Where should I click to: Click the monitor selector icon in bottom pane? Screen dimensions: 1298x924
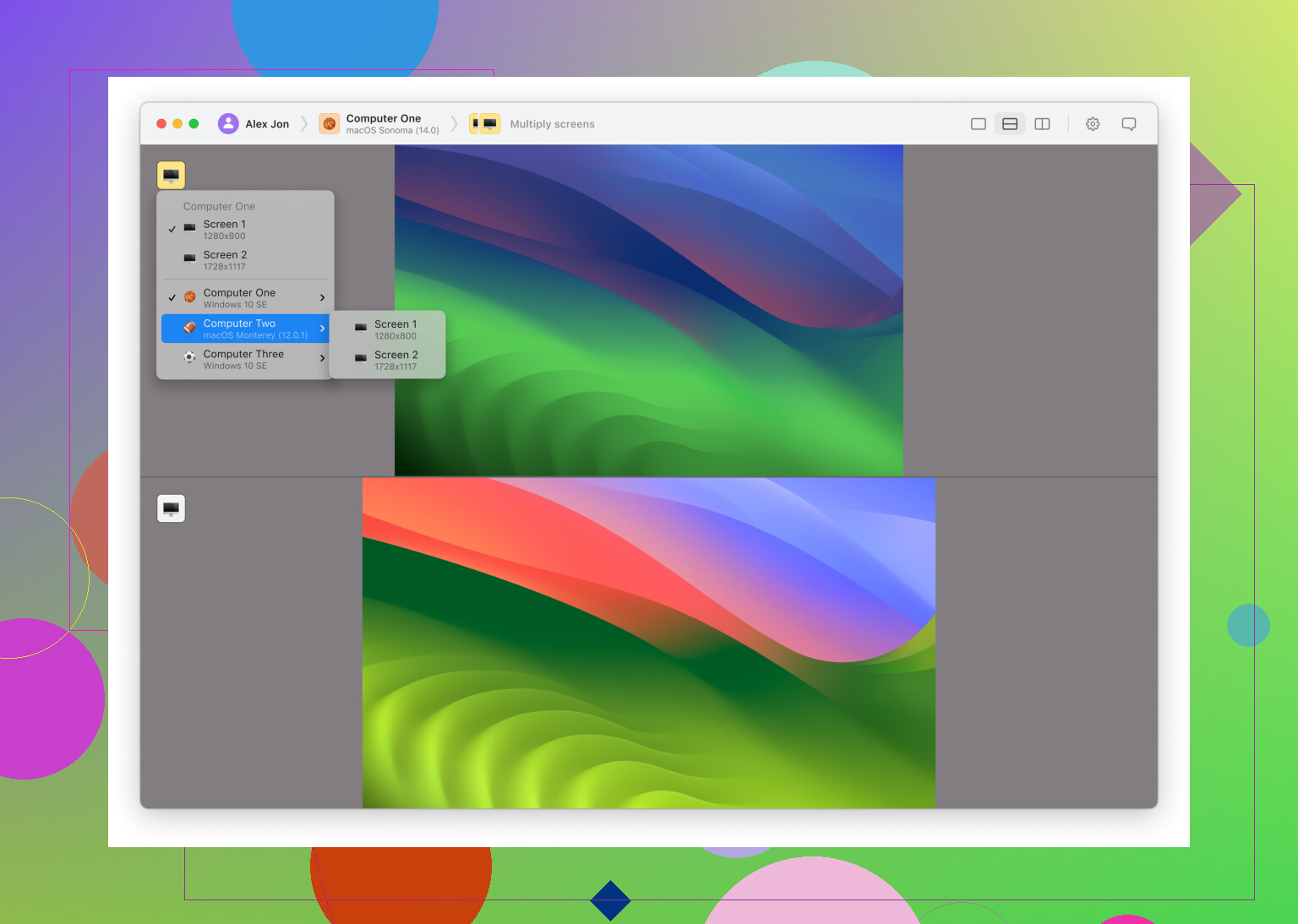coord(172,508)
